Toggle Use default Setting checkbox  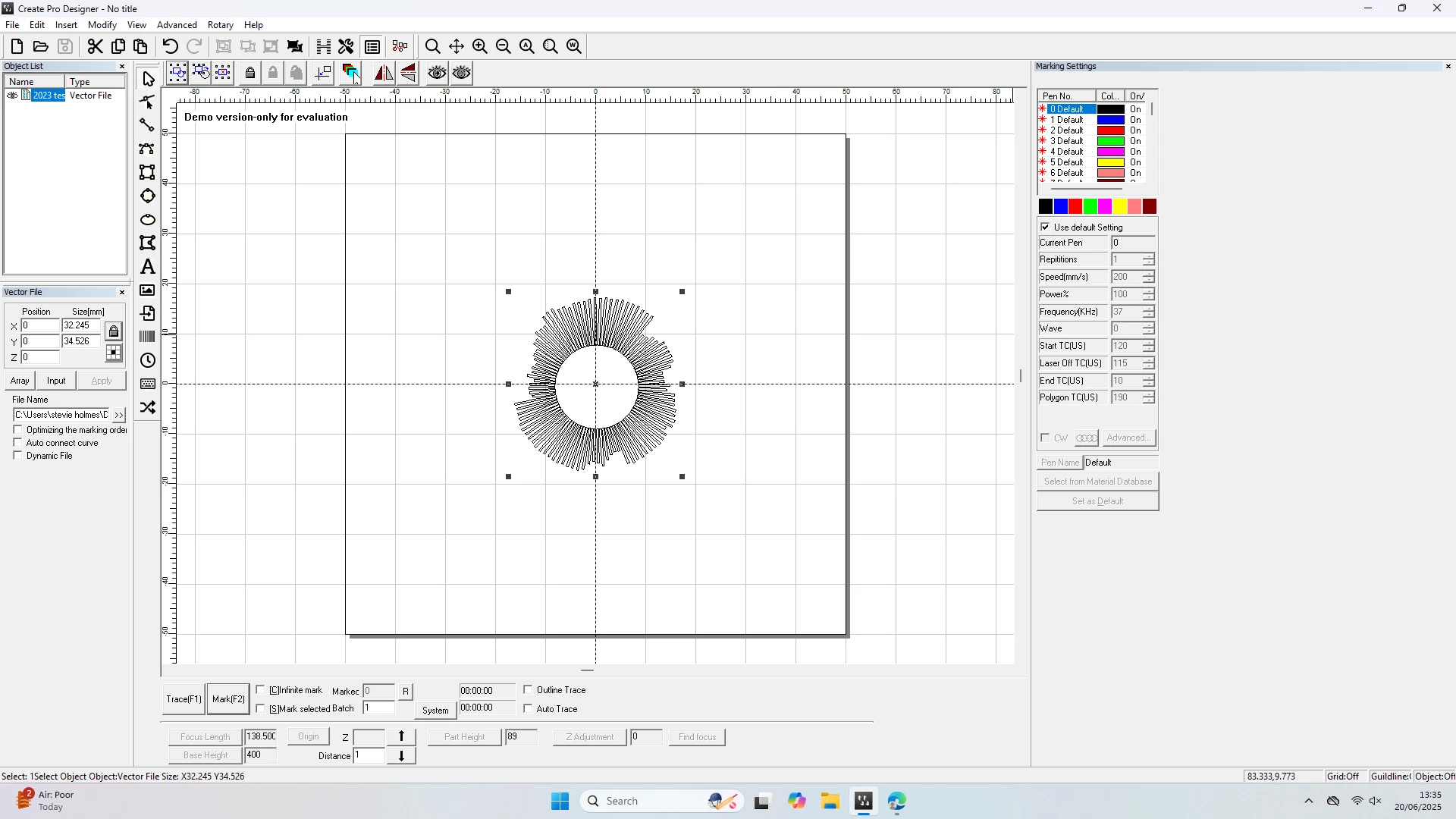pos(1046,227)
